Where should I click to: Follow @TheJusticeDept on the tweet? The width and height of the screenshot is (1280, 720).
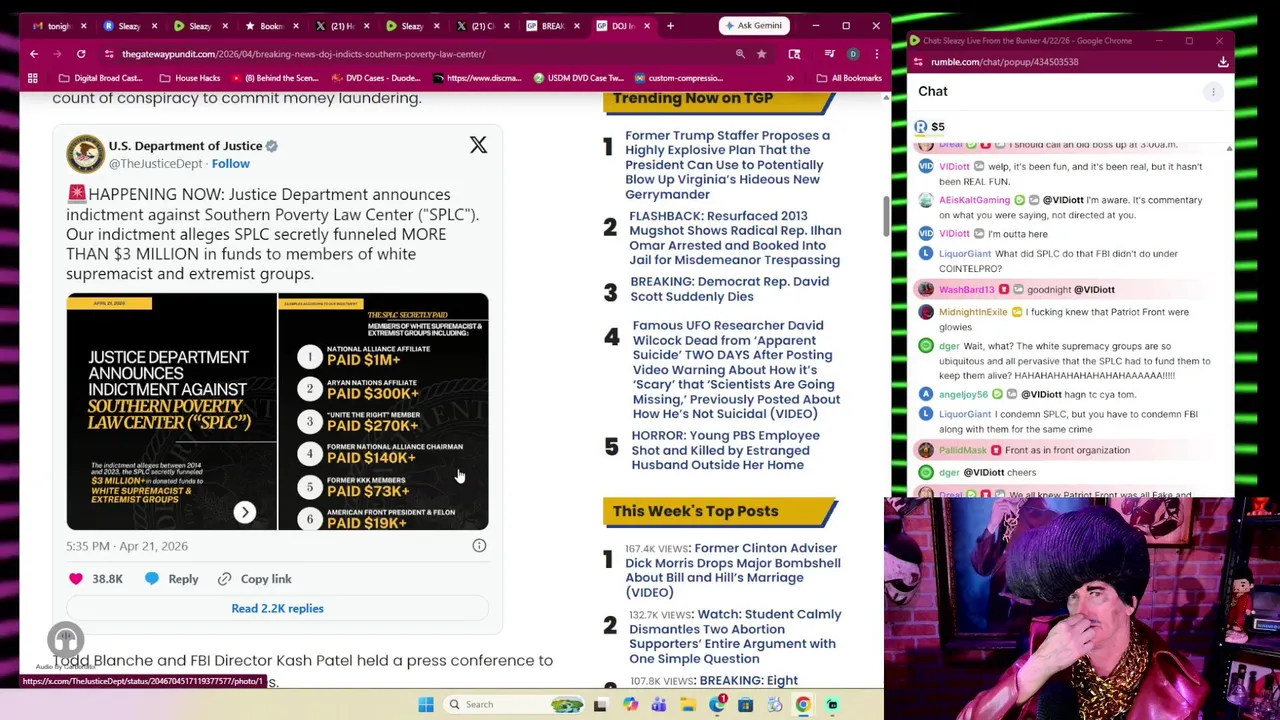[x=231, y=164]
